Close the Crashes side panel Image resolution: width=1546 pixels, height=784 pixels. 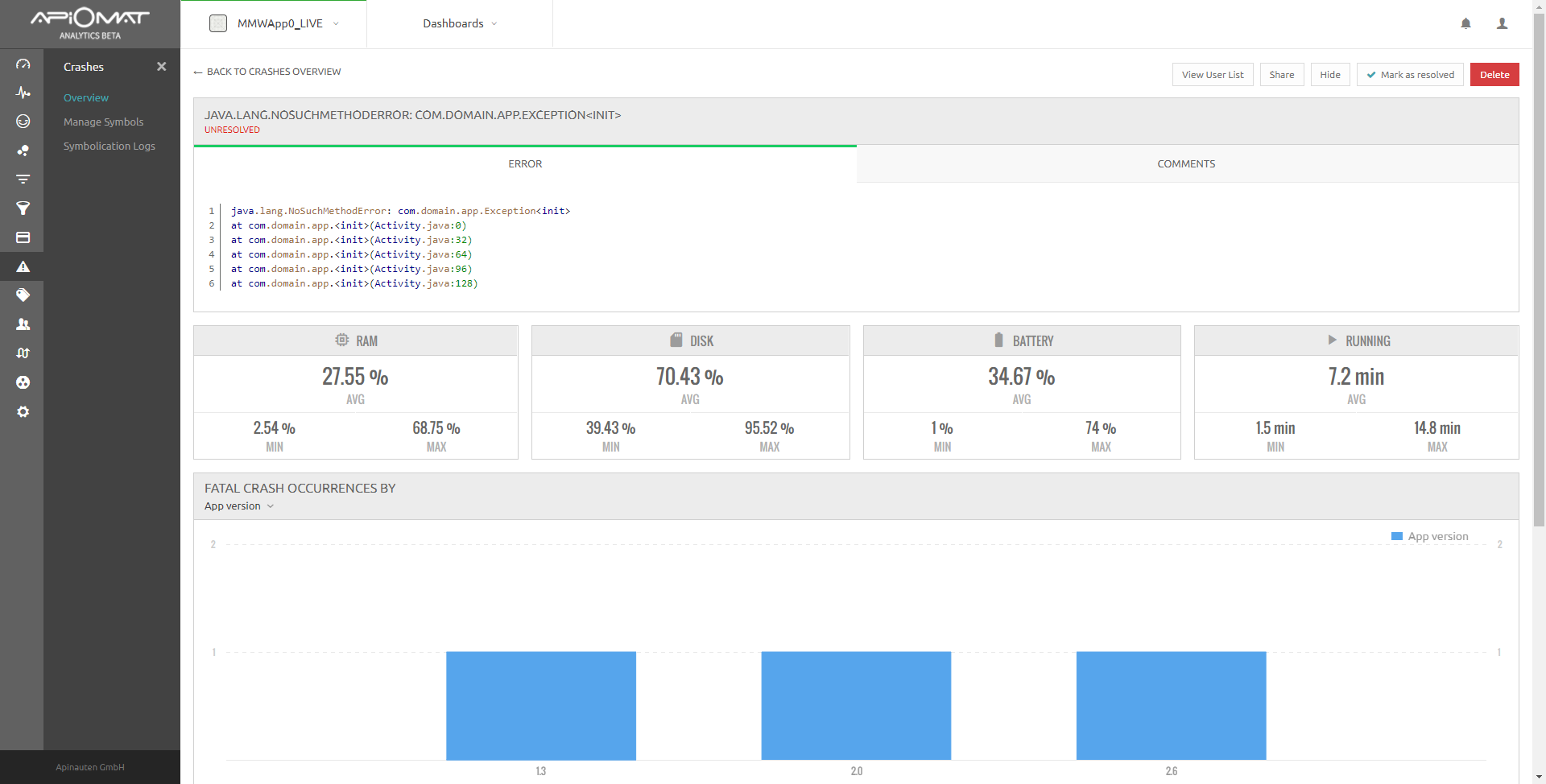(161, 67)
